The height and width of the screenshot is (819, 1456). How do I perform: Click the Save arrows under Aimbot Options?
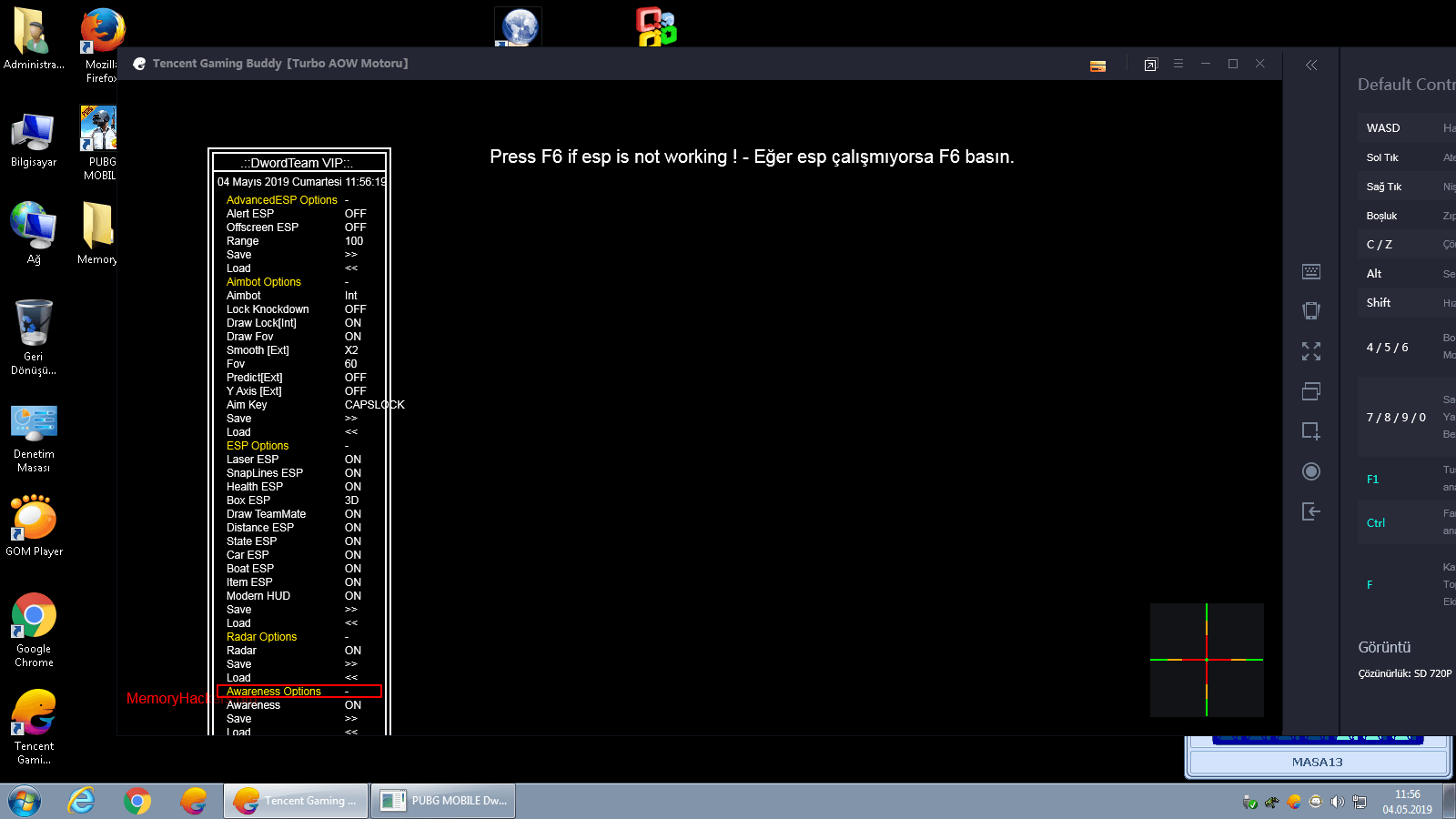click(x=351, y=419)
